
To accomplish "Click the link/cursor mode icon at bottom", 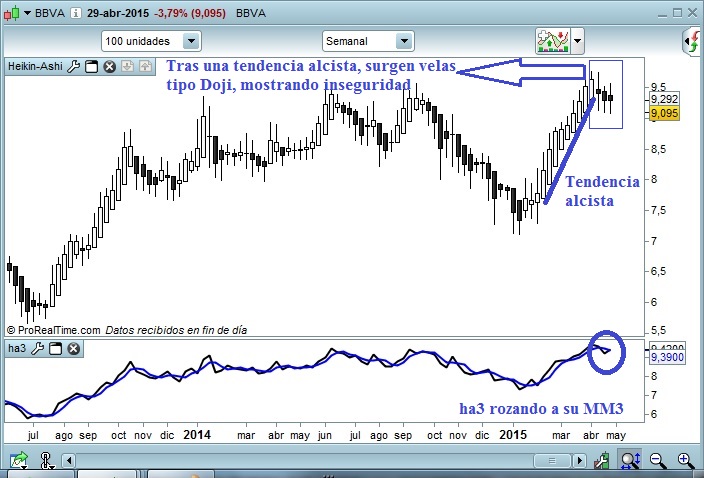I will pos(46,460).
